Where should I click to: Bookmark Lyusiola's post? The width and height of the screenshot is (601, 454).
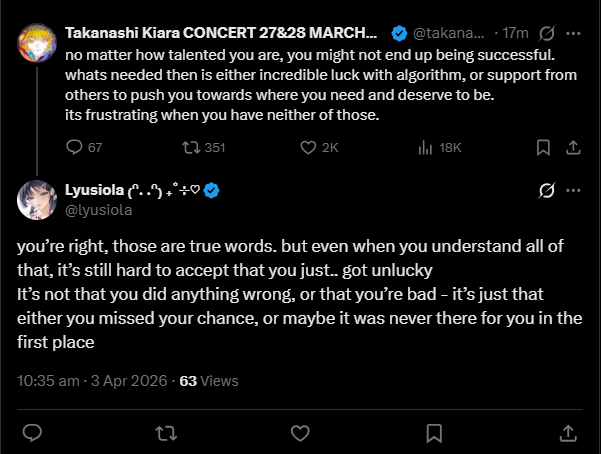(x=434, y=432)
